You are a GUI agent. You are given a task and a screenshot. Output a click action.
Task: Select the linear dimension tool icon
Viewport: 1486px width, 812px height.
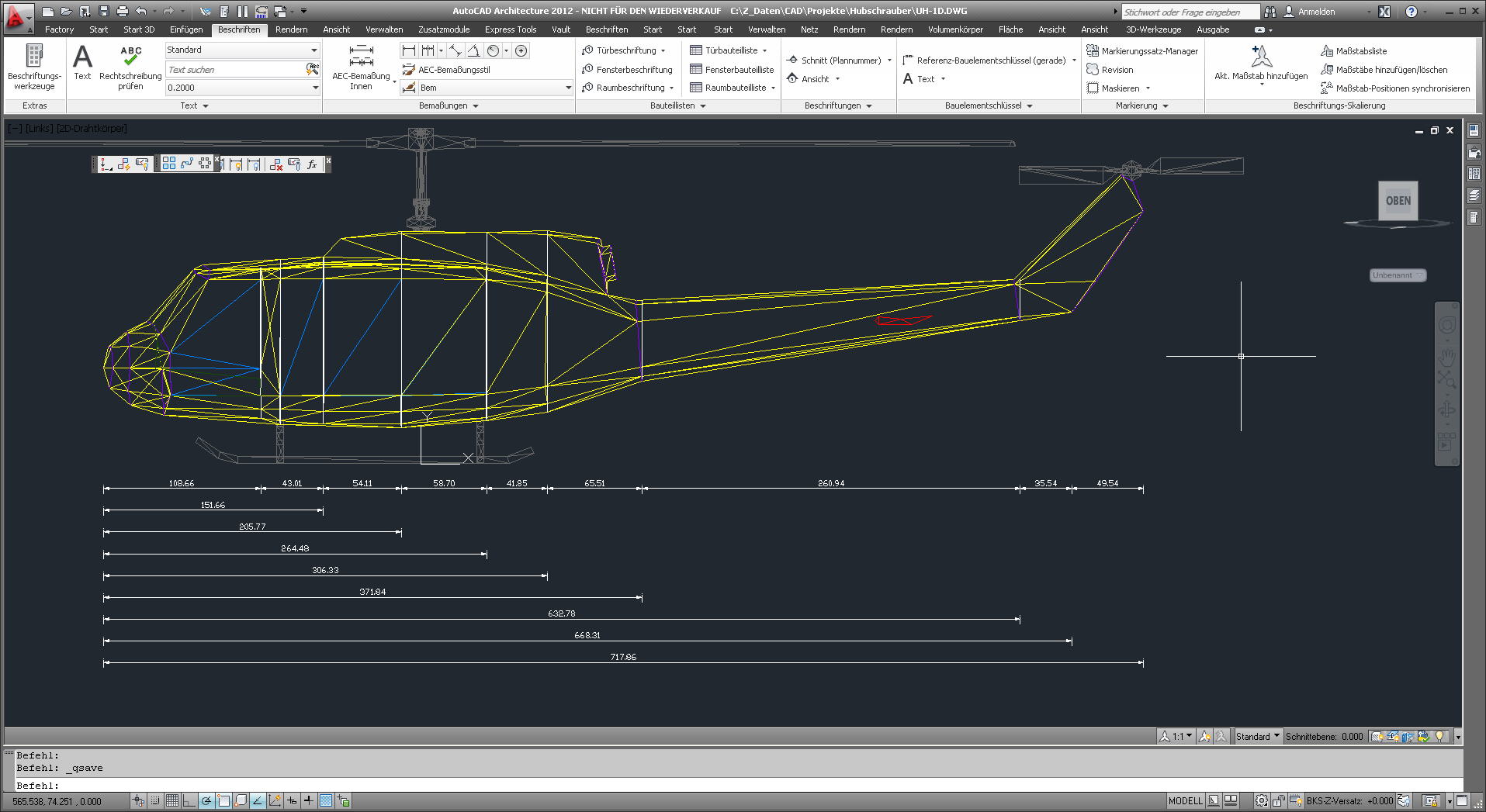408,50
